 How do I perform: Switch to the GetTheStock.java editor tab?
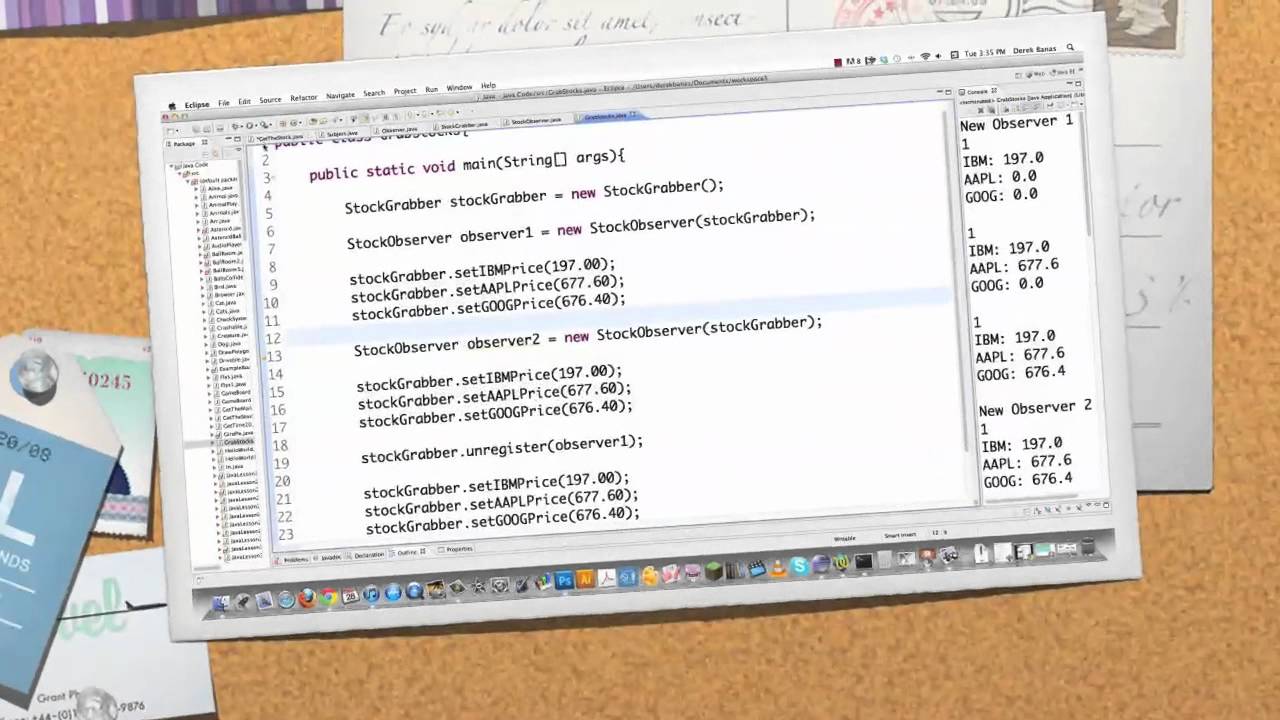point(276,137)
